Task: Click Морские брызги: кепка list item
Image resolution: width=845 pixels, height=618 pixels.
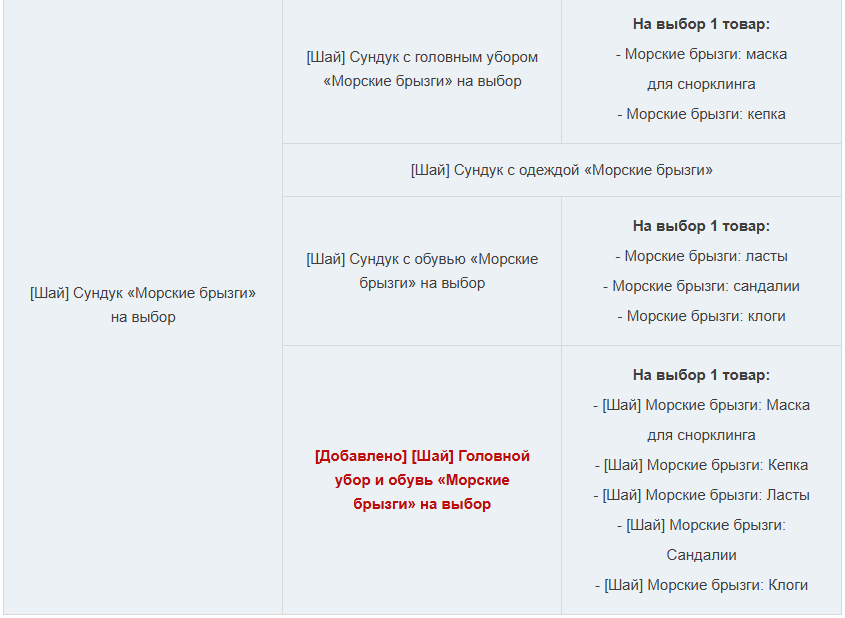Action: tap(701, 114)
